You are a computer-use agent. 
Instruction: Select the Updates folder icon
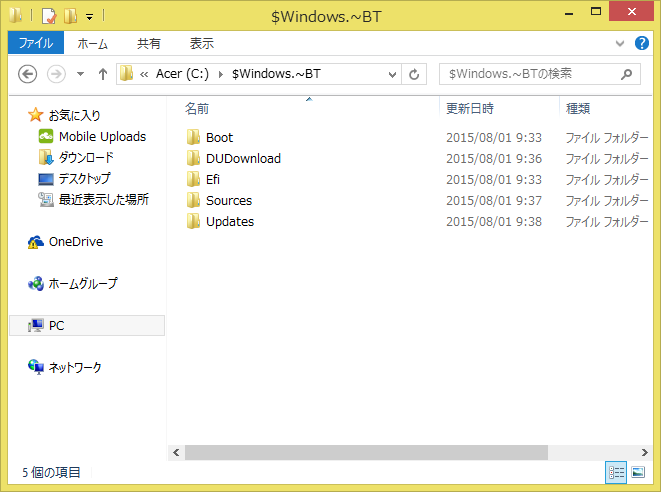(x=193, y=221)
